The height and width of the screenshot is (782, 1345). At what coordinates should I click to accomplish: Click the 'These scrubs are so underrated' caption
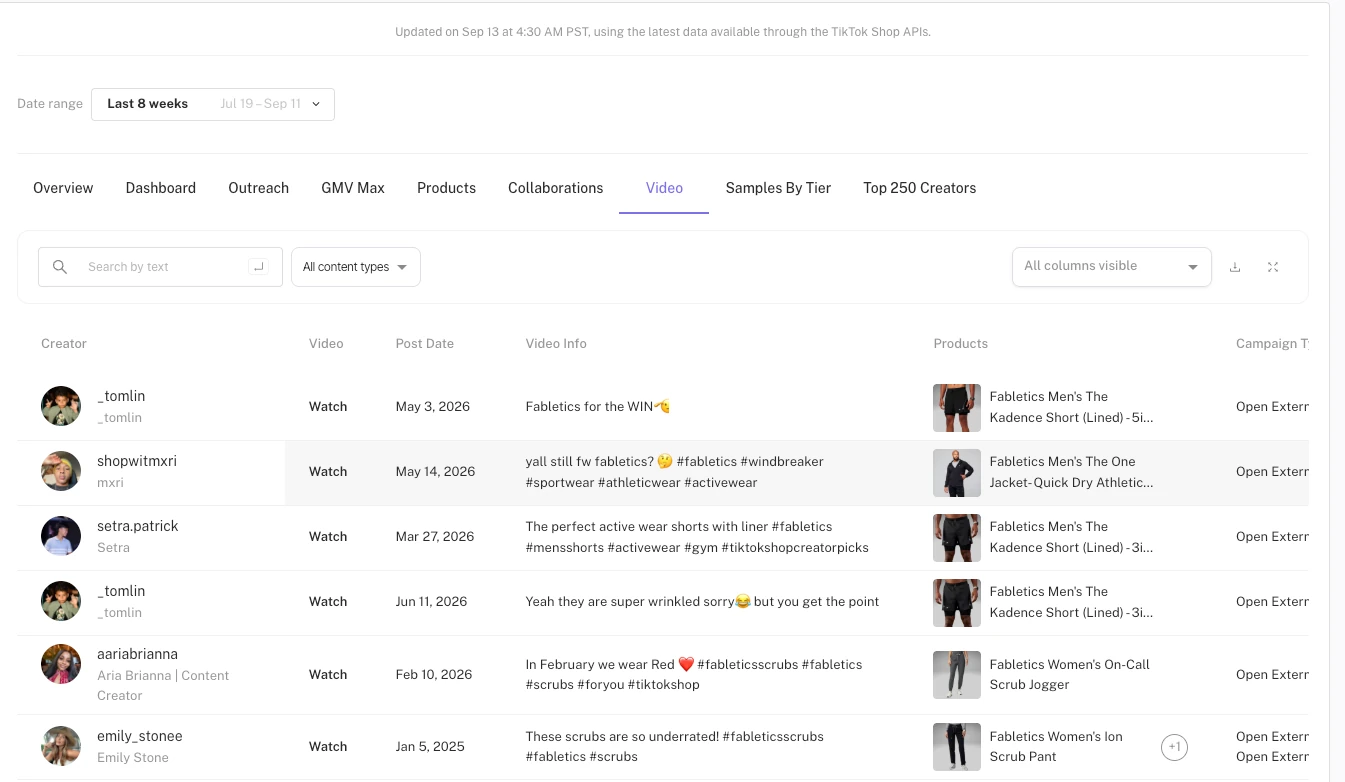point(675,747)
